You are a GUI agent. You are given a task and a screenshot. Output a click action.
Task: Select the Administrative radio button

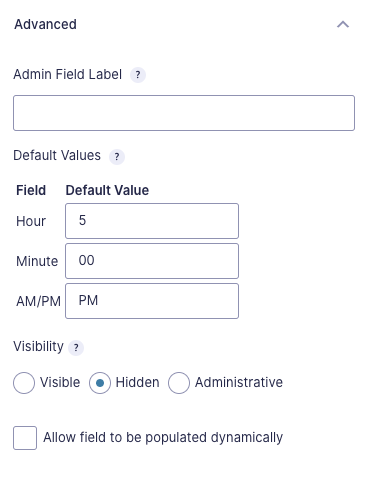click(x=179, y=383)
